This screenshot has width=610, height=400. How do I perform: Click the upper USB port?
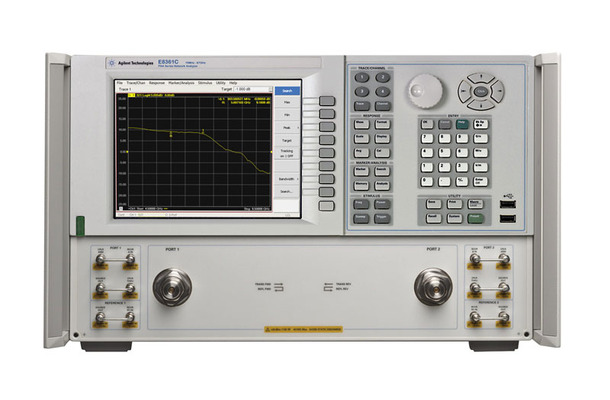point(508,204)
